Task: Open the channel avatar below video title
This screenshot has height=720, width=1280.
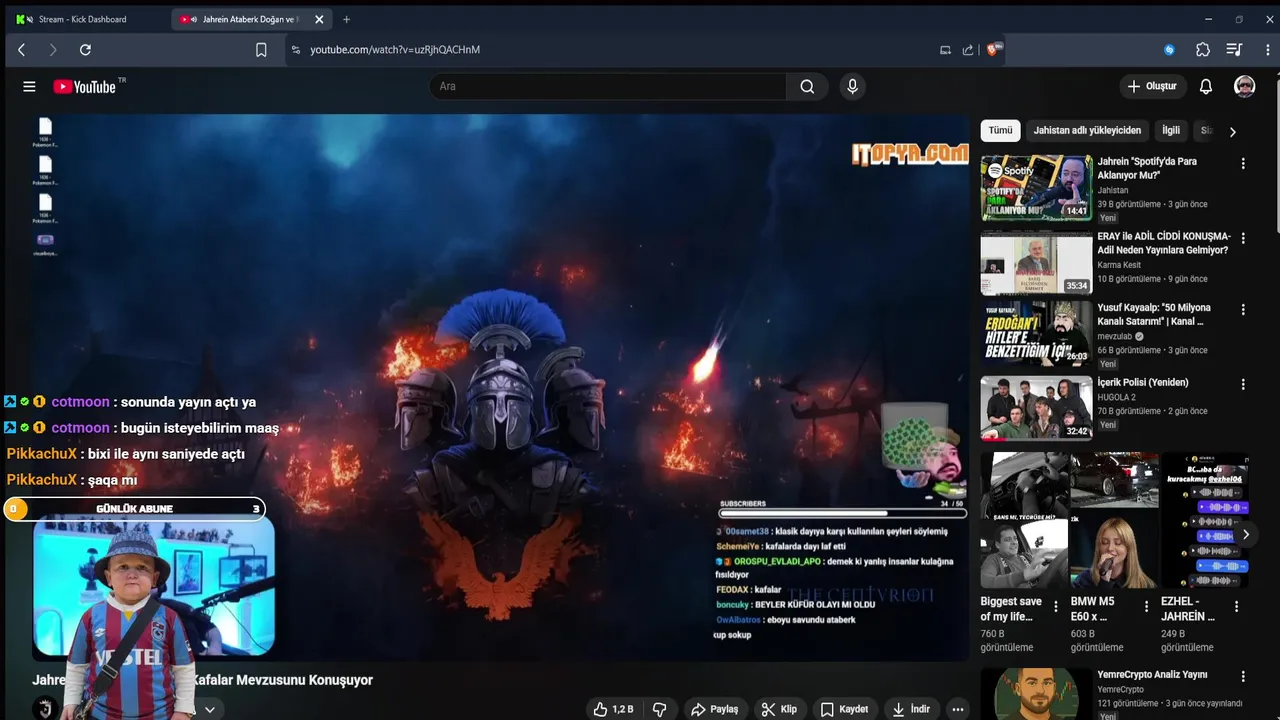Action: click(x=45, y=709)
